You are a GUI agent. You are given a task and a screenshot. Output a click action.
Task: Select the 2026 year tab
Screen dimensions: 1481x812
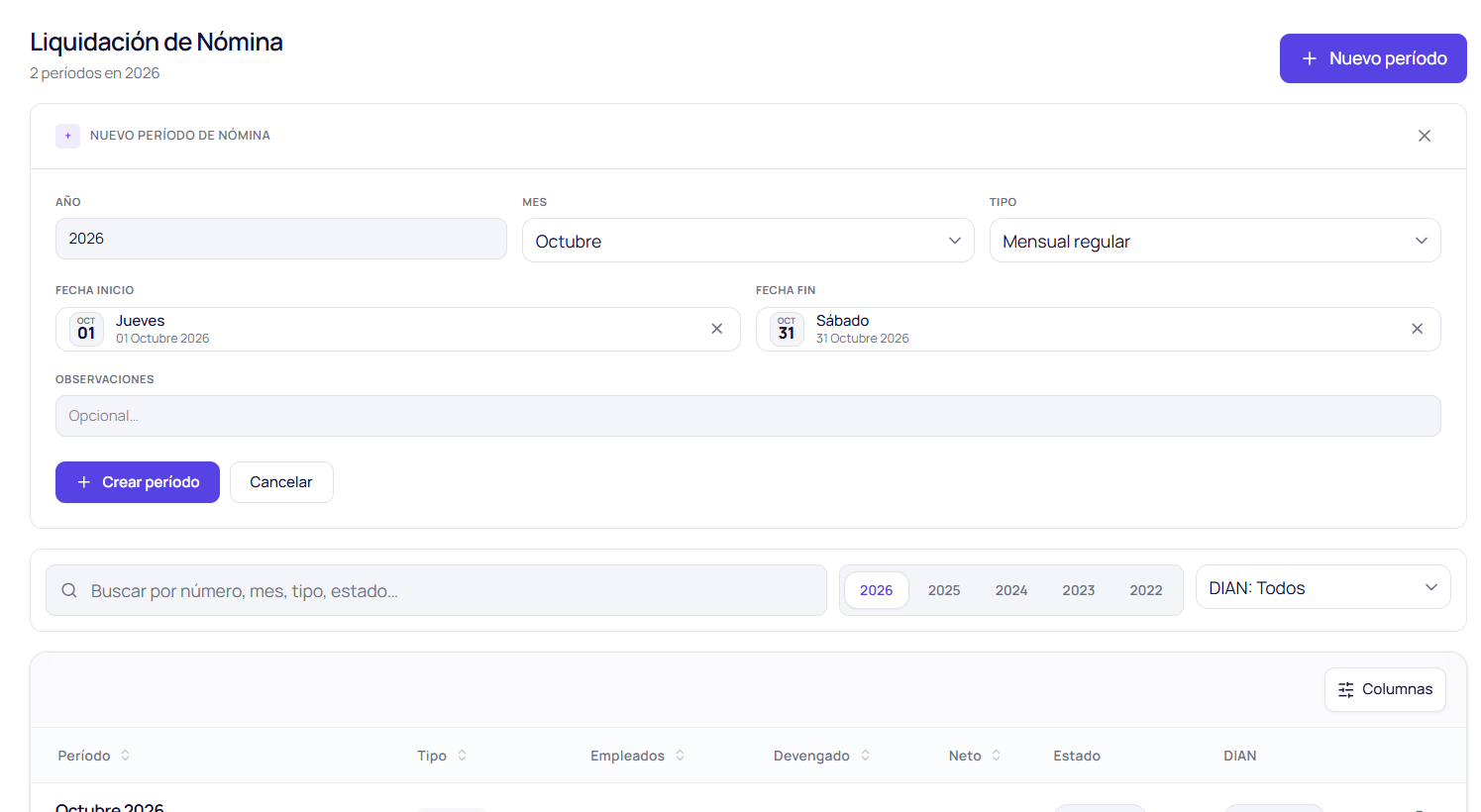pyautogui.click(x=877, y=590)
